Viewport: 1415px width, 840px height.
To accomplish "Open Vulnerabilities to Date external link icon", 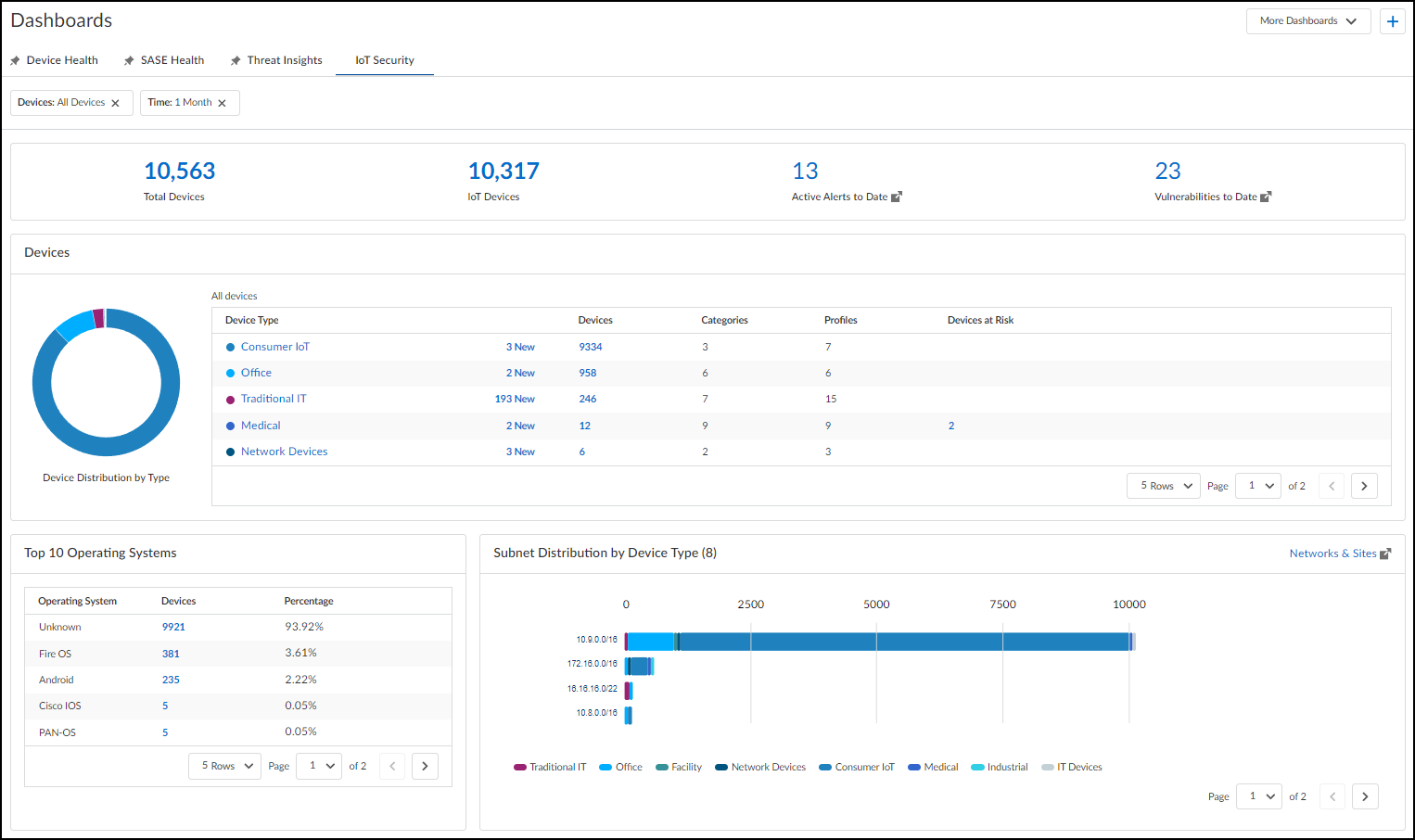I will coord(1266,197).
